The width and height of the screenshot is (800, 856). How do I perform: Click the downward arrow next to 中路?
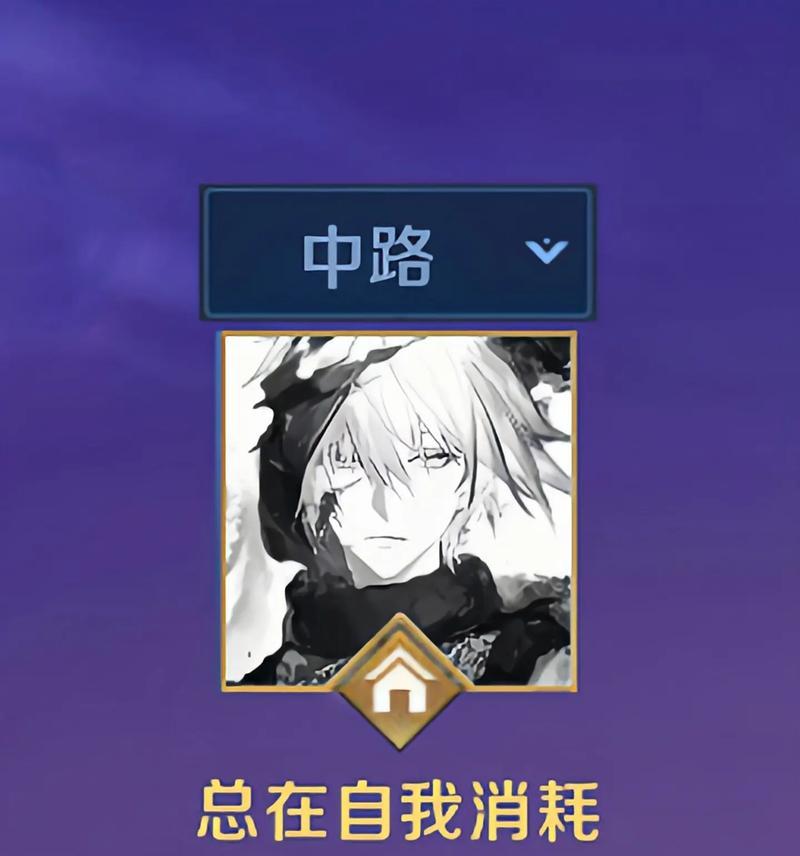(547, 251)
